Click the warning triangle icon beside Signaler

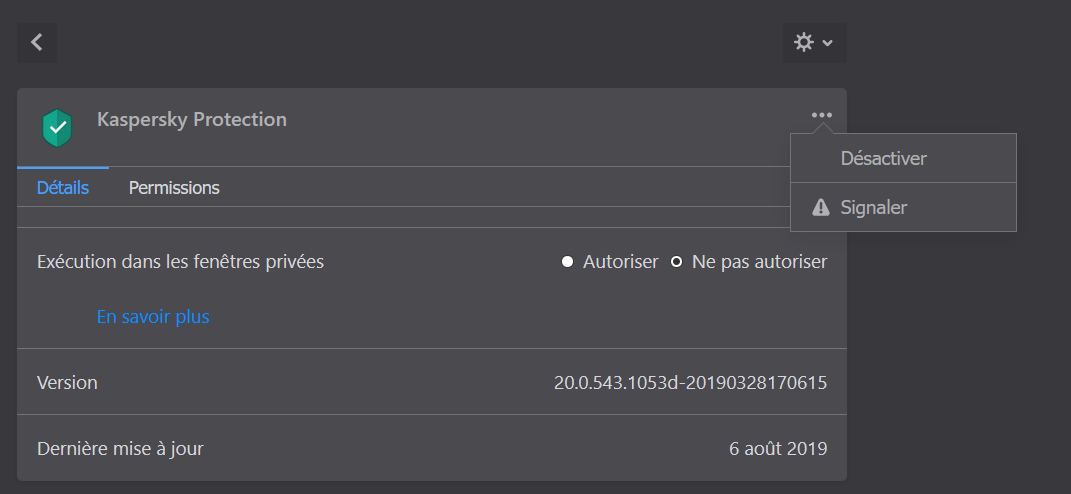821,207
